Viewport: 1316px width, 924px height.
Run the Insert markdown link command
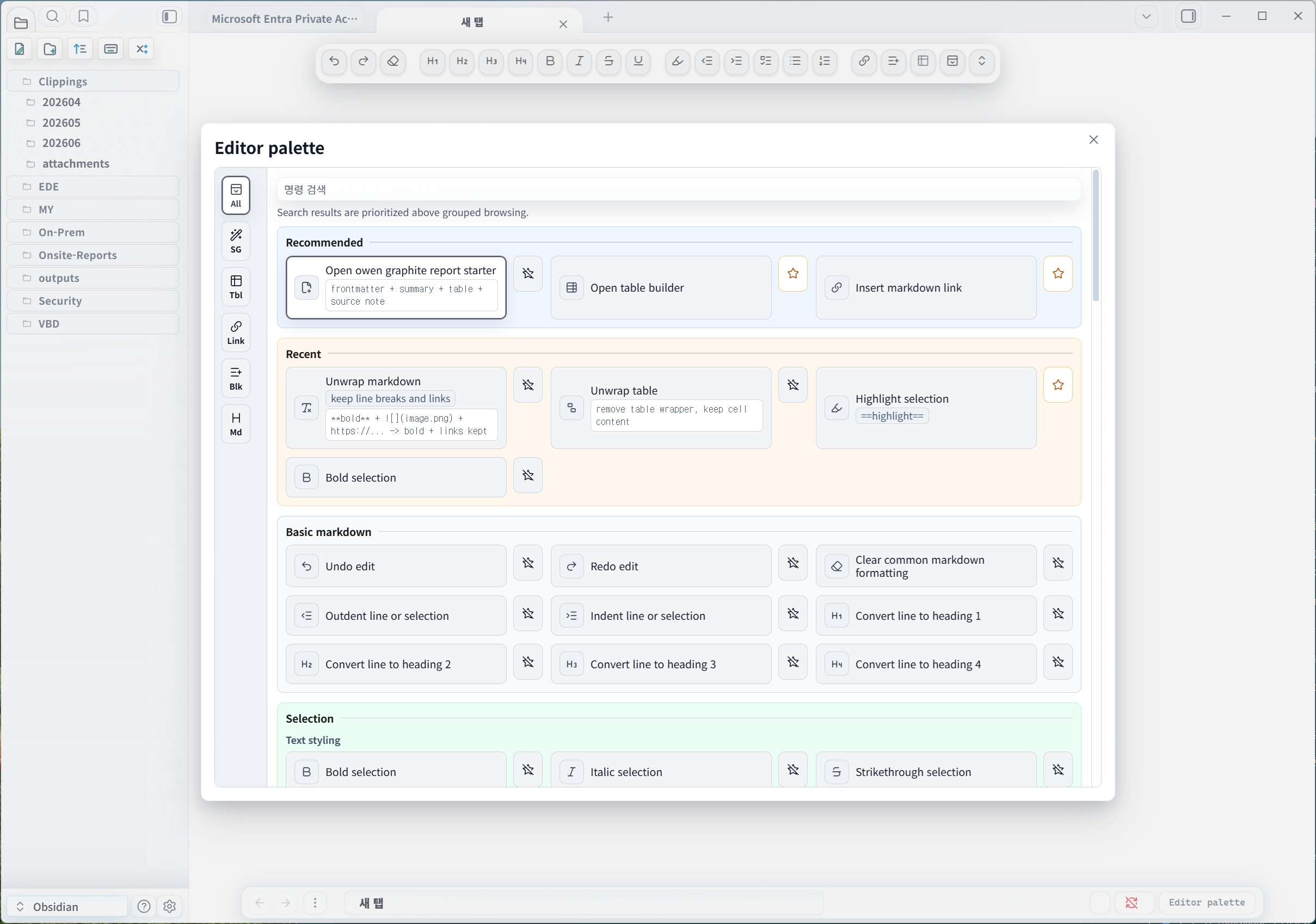tap(926, 287)
